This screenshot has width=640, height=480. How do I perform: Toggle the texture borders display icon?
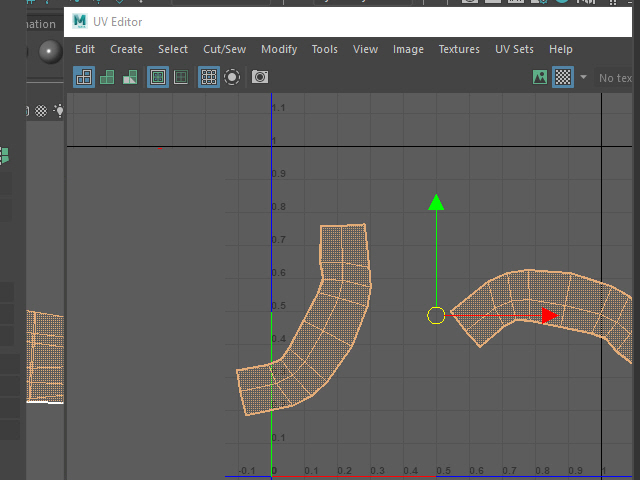click(x=157, y=77)
